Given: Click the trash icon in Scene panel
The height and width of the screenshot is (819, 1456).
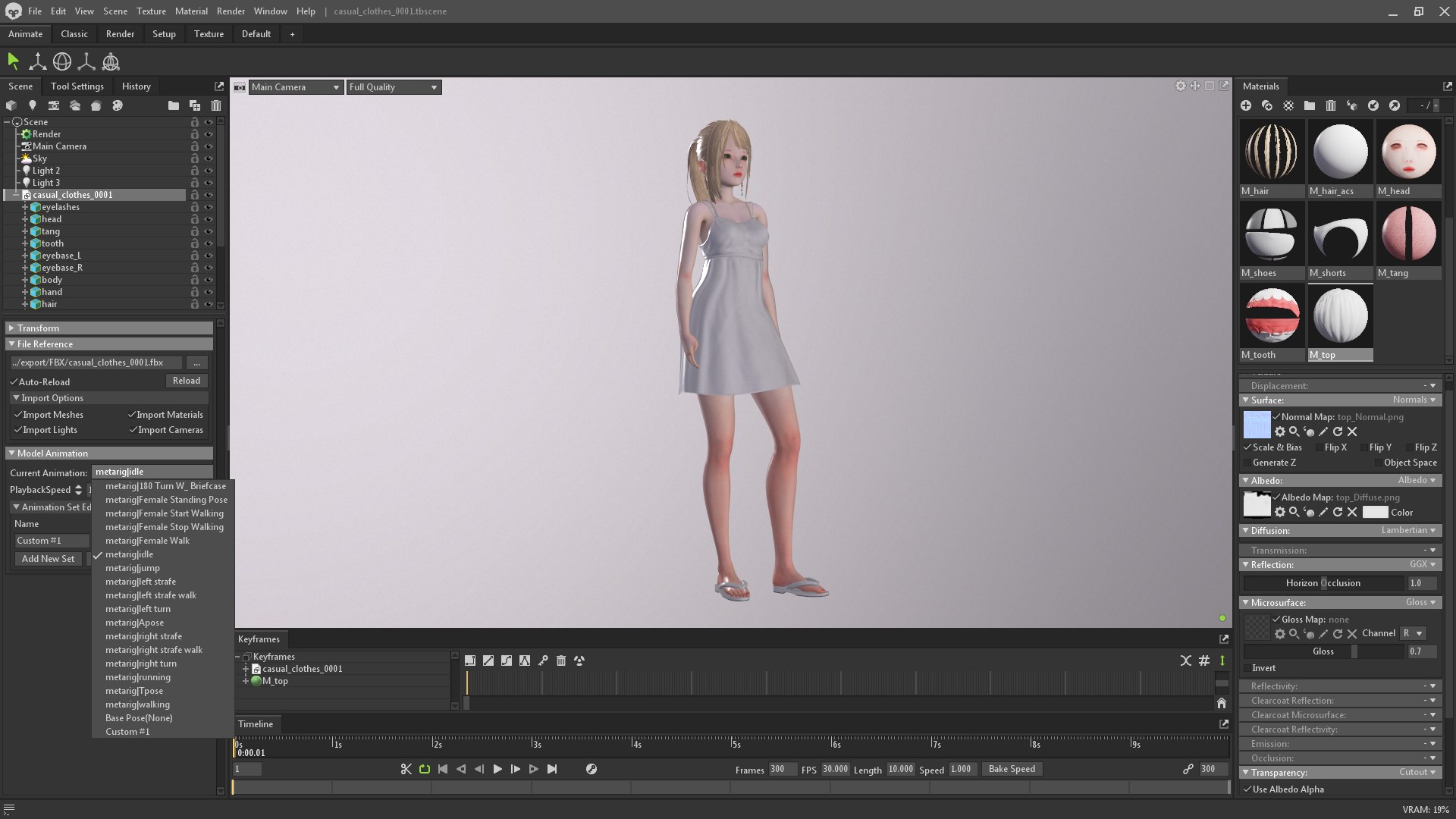Looking at the screenshot, I should tap(216, 105).
